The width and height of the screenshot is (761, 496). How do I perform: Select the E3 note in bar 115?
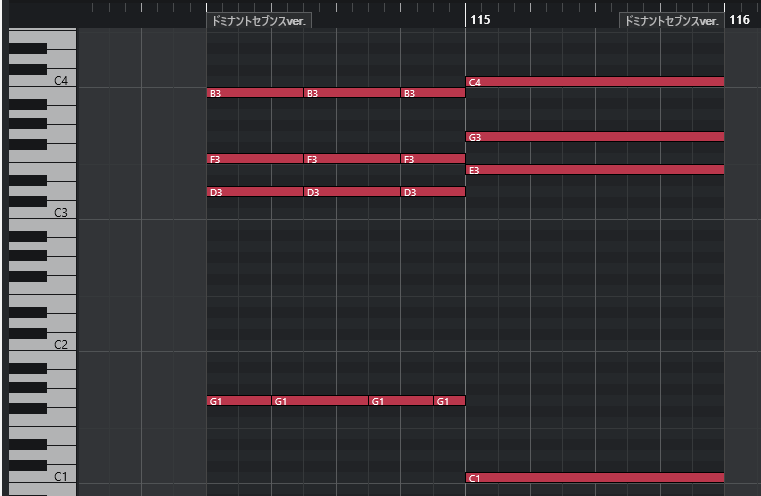click(595, 170)
